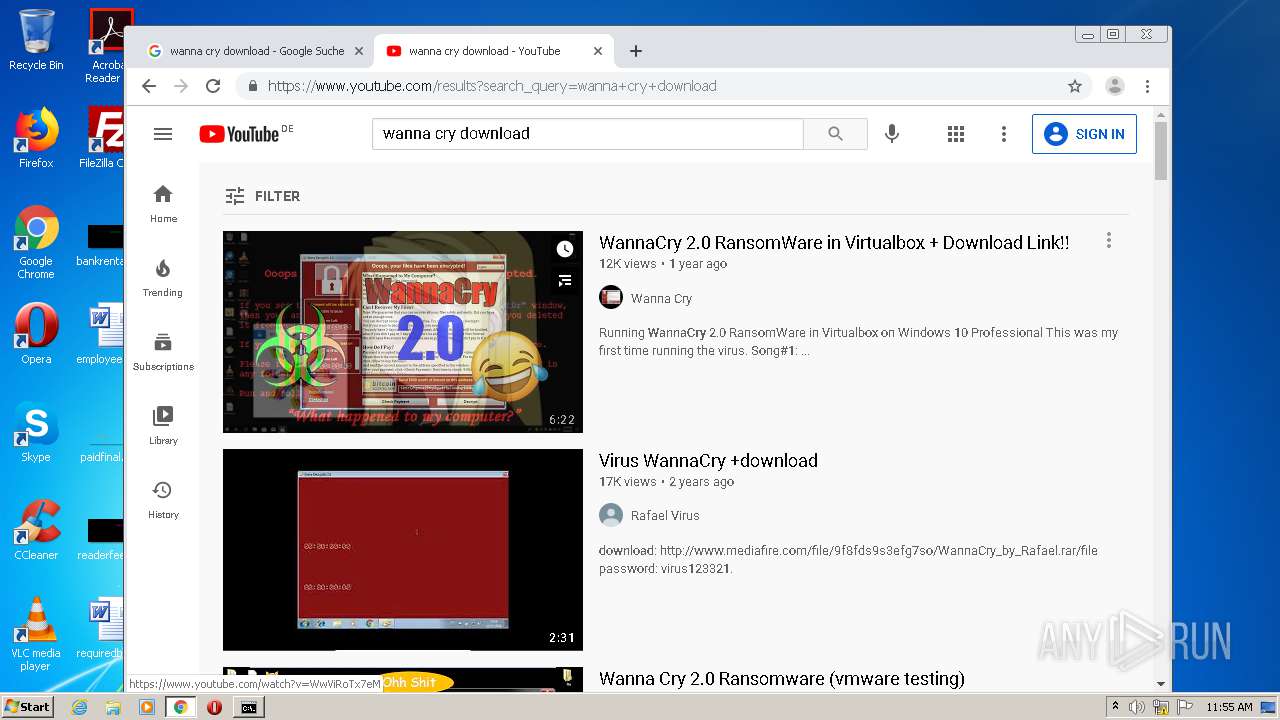Add WannaCry 2.0 video to Watch Later

(x=565, y=249)
